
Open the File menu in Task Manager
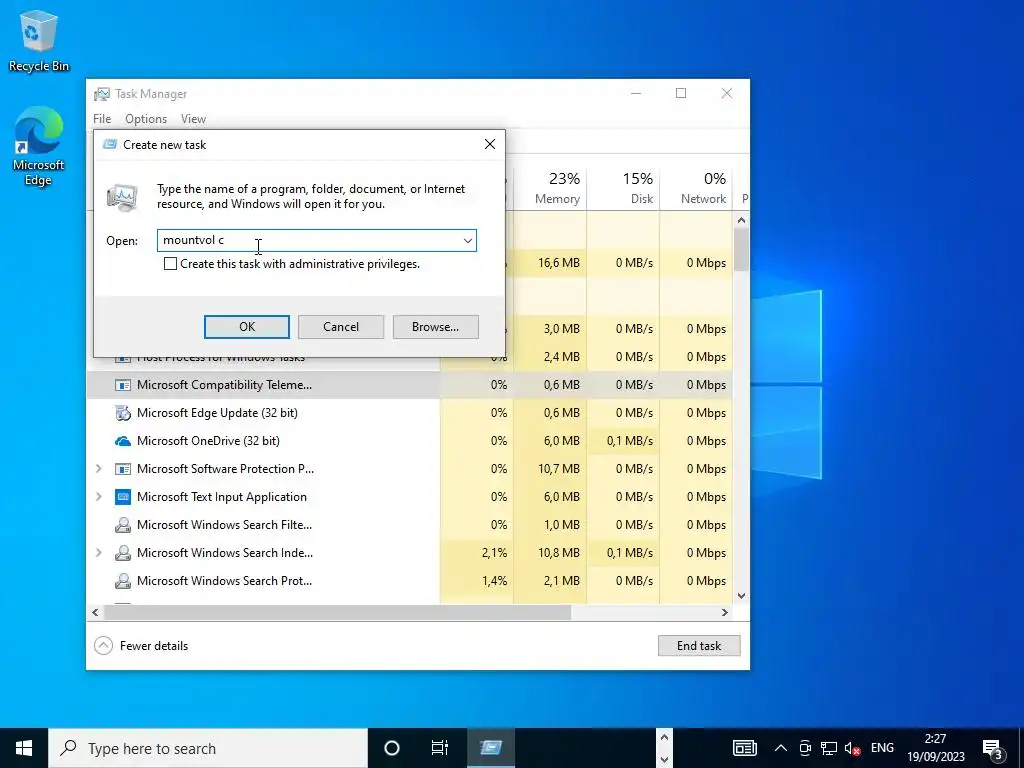(102, 119)
